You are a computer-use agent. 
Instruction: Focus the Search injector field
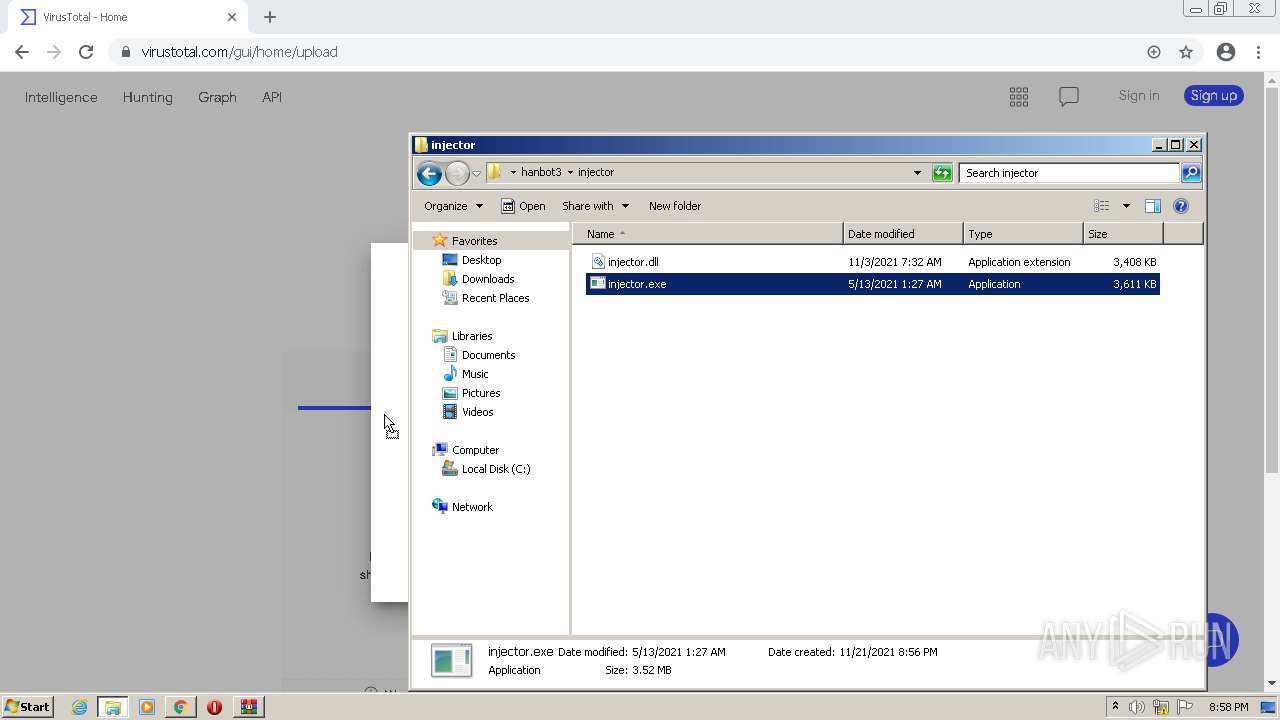[1069, 173]
